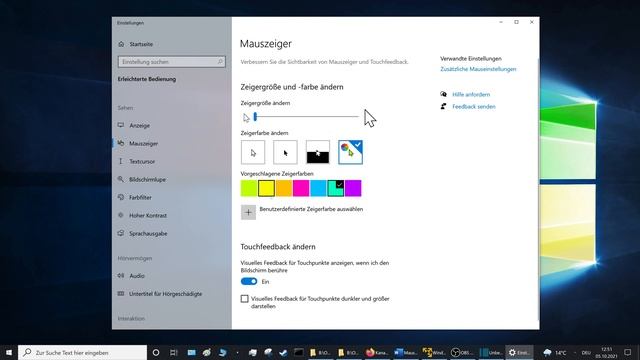Image resolution: width=640 pixels, height=360 pixels.
Task: Open Task View in taskbar
Action: coord(173,352)
